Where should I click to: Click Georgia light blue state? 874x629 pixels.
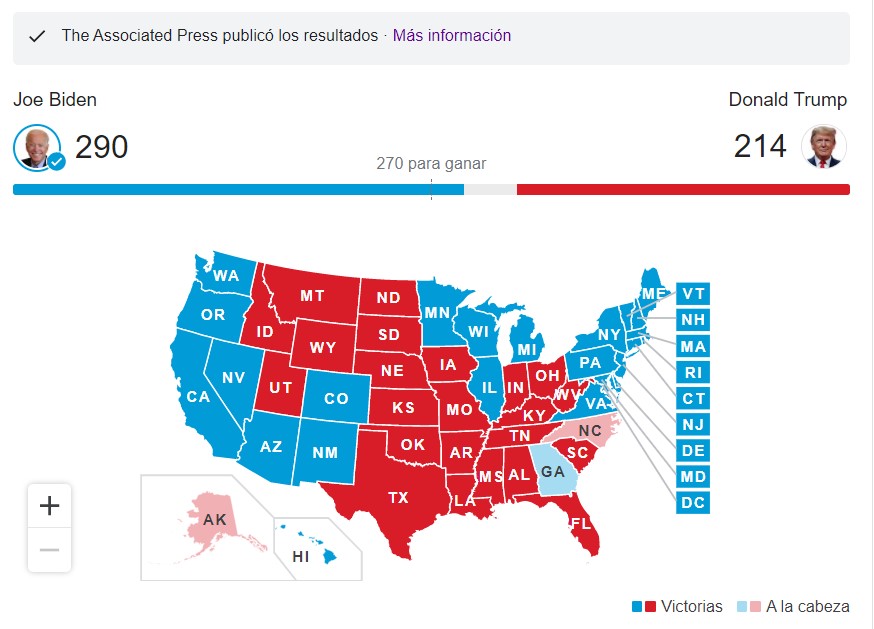553,472
